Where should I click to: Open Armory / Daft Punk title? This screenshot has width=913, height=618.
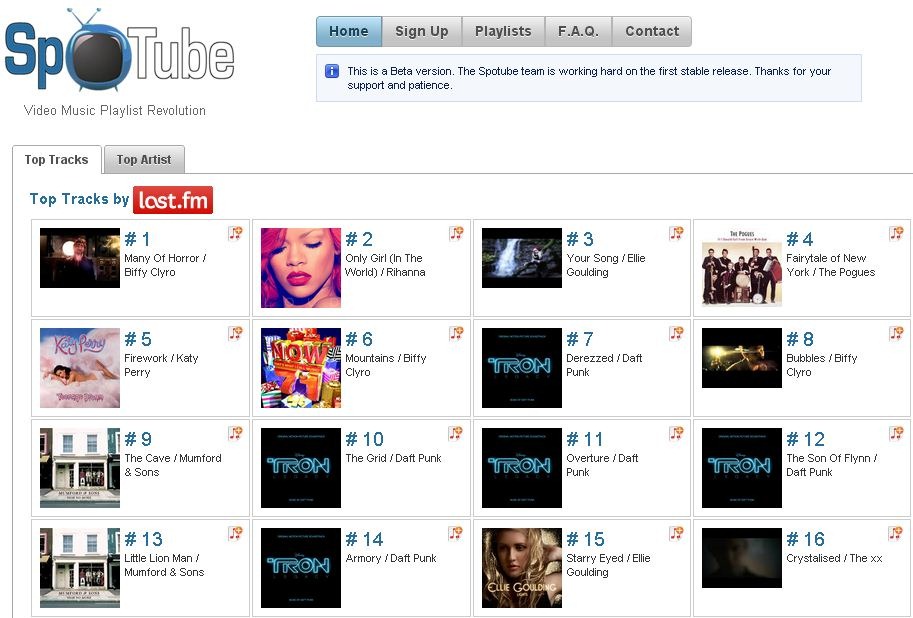[391, 559]
